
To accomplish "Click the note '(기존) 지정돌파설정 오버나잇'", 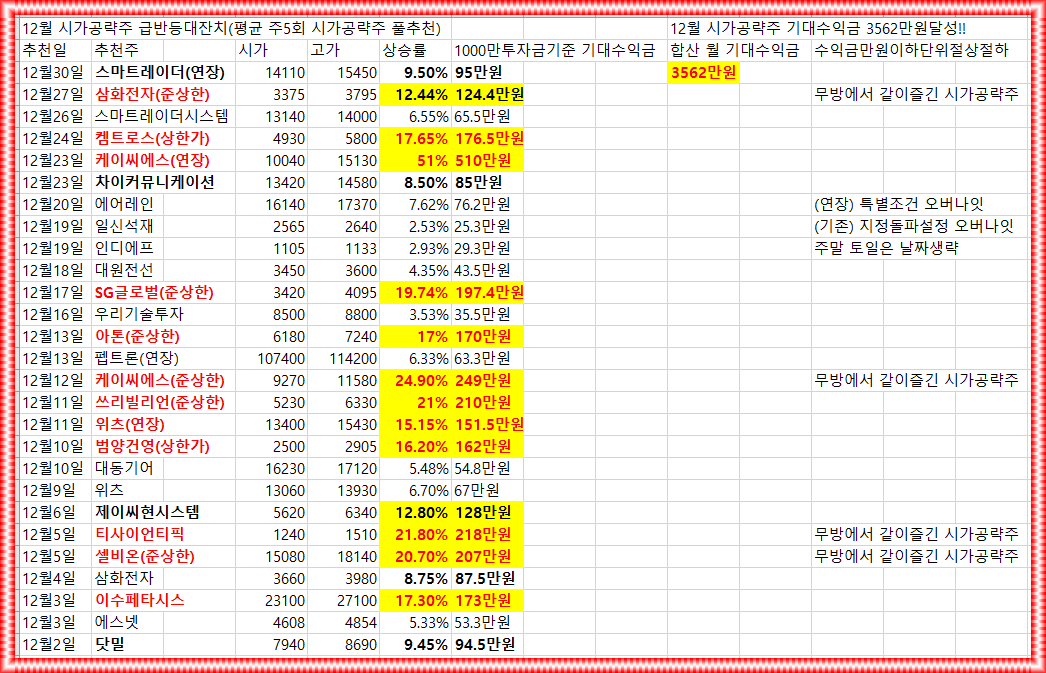I will tap(914, 227).
